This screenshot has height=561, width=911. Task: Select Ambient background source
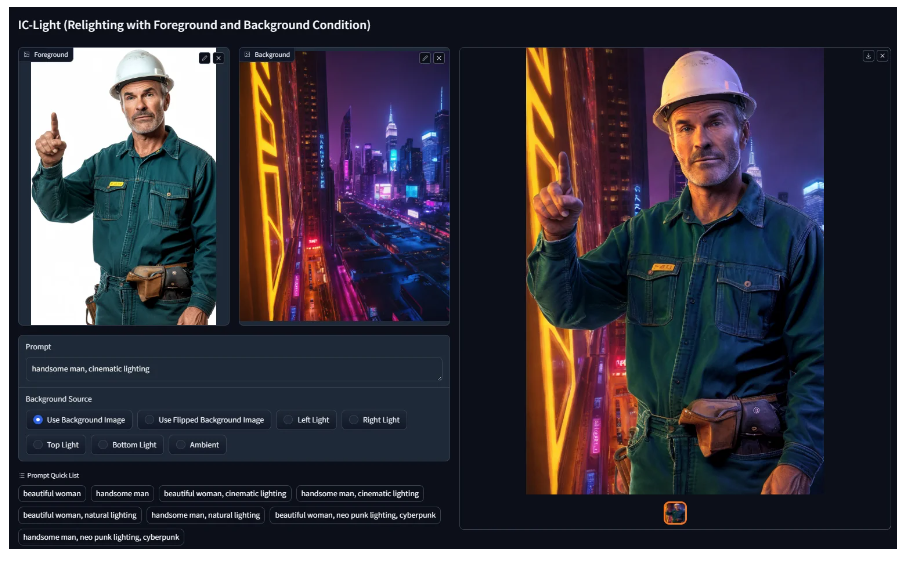[x=181, y=445]
